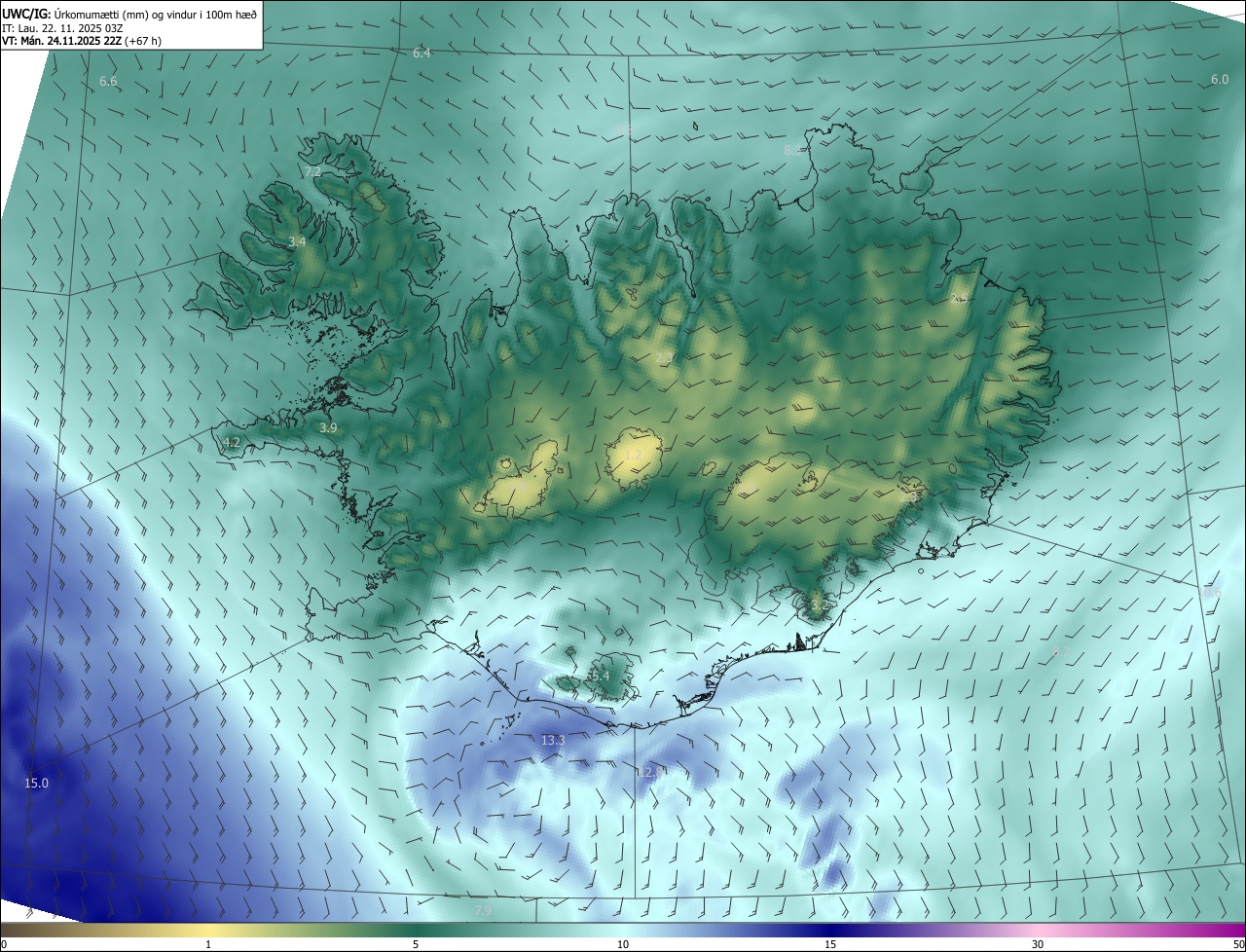
Task: Click the legend tick label '50'
Action: pos(1238,944)
